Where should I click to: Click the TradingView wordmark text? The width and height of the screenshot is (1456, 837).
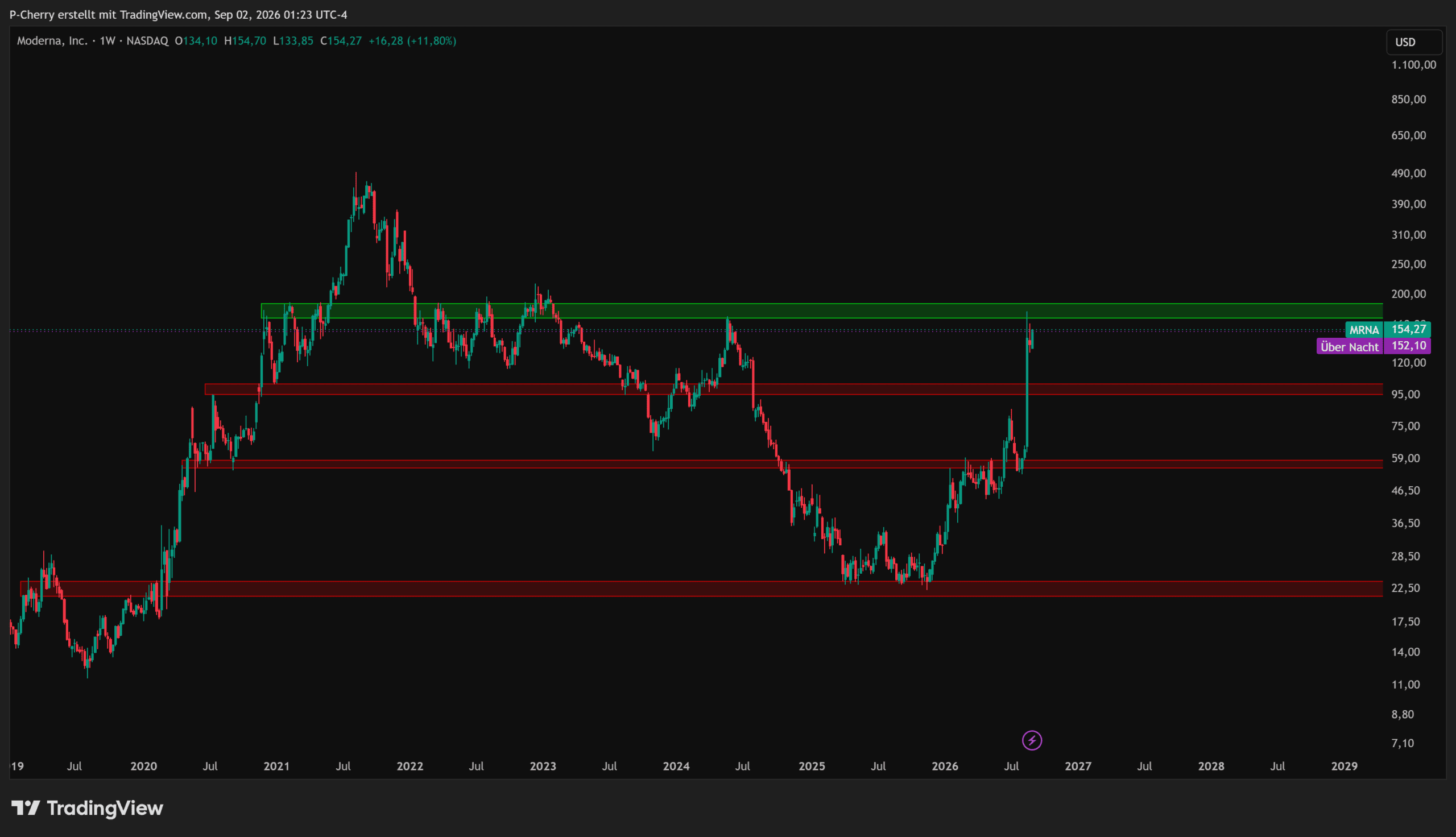[x=105, y=808]
